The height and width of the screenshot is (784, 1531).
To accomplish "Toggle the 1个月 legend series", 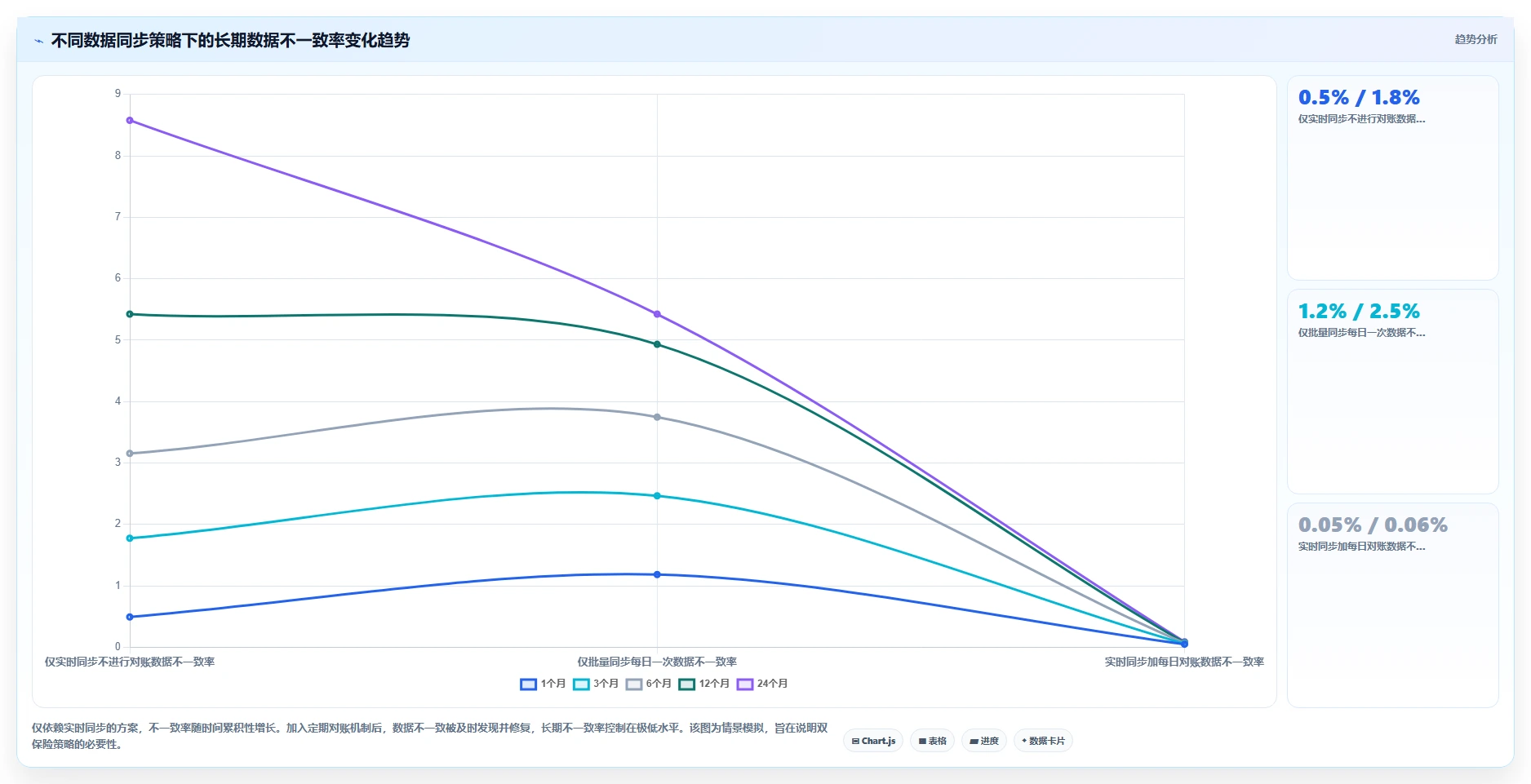I will tap(543, 684).
